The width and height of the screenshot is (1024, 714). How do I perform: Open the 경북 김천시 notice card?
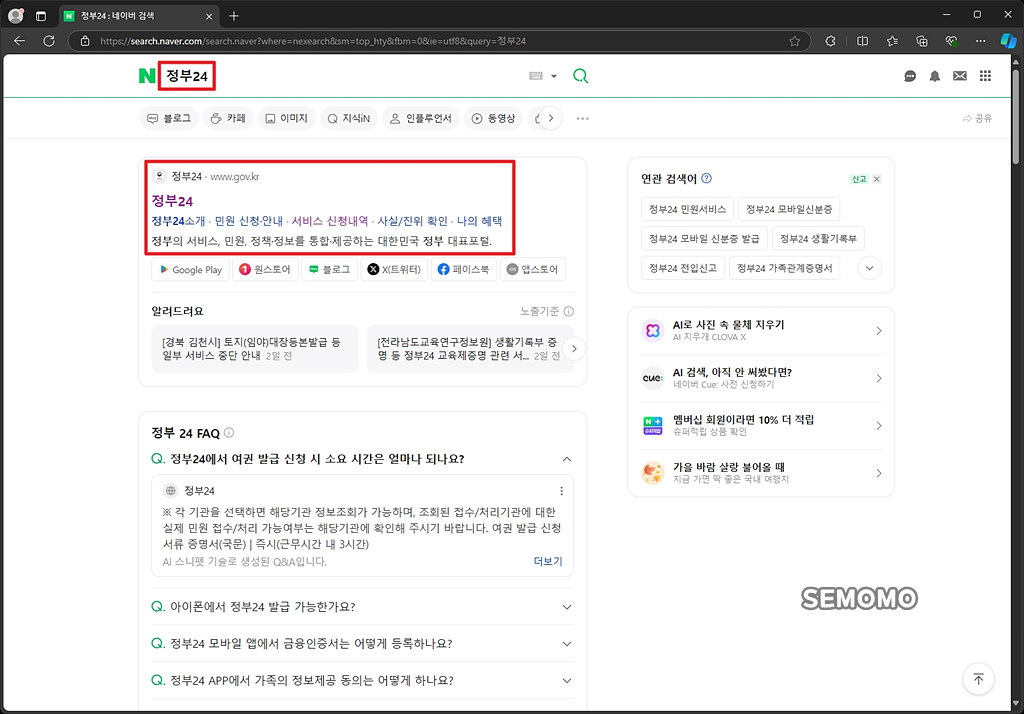point(255,349)
